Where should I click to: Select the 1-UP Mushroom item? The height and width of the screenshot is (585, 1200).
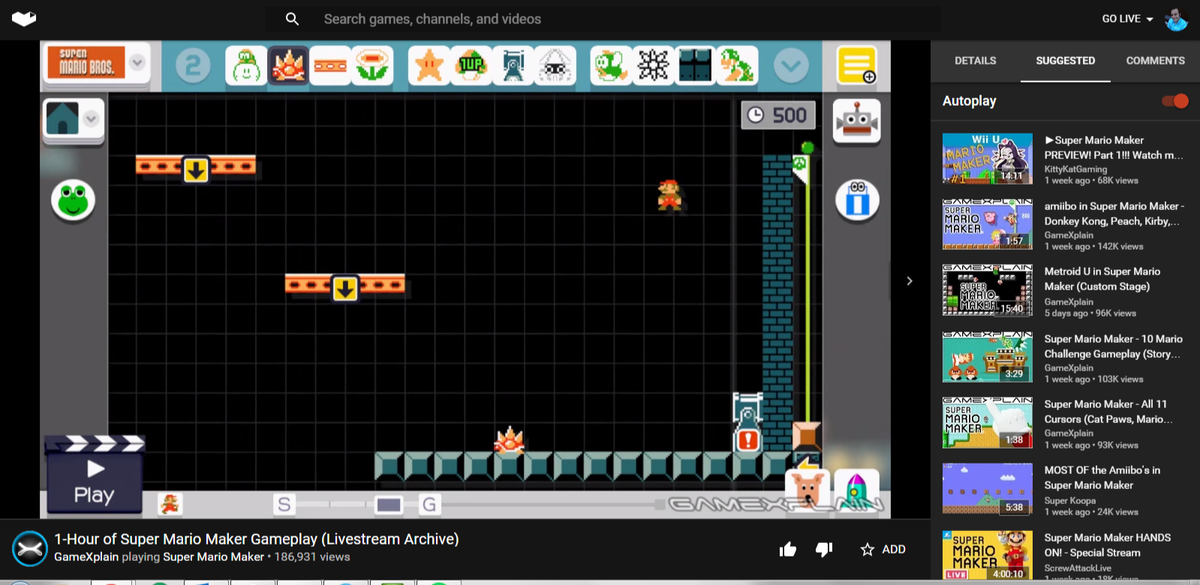(471, 66)
